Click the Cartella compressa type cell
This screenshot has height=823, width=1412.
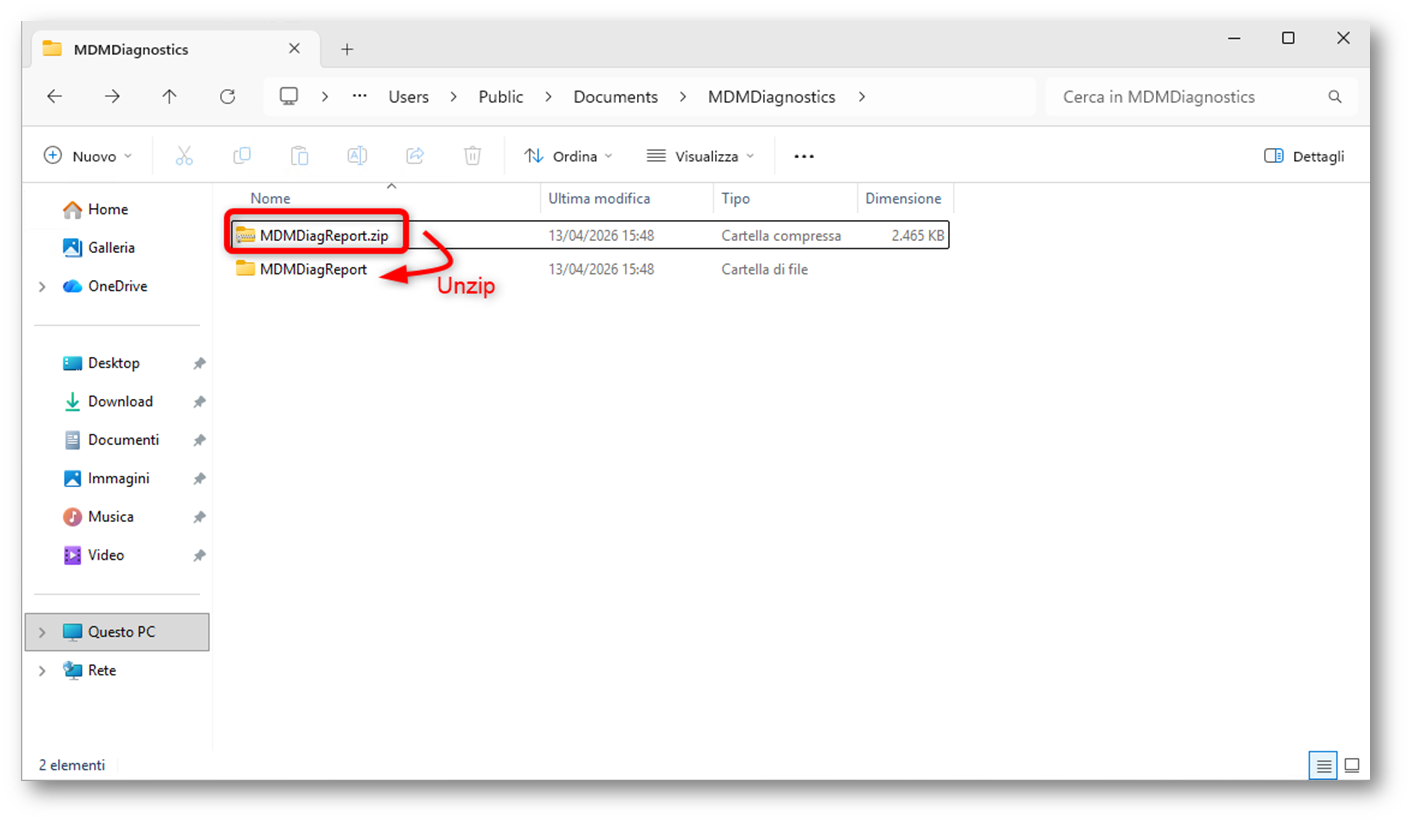click(x=781, y=236)
